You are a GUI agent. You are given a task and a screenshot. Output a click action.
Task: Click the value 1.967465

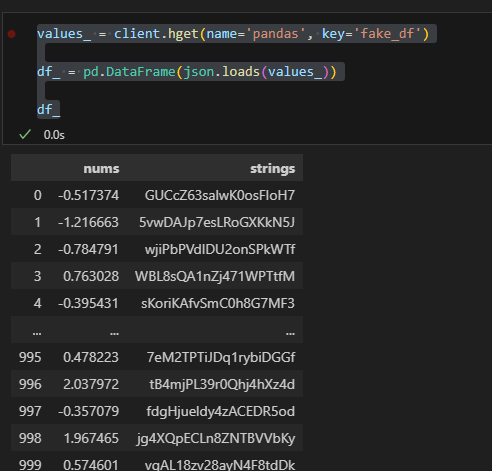tap(91, 438)
